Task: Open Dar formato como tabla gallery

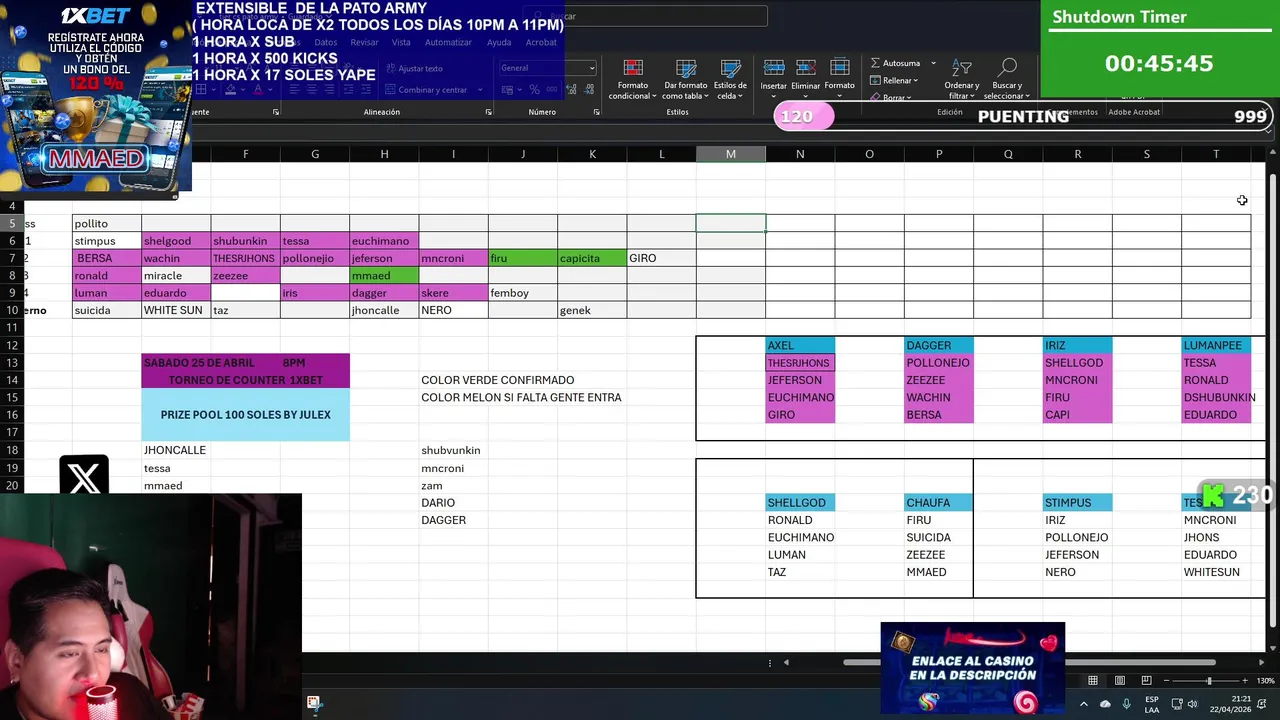Action: pyautogui.click(x=686, y=78)
